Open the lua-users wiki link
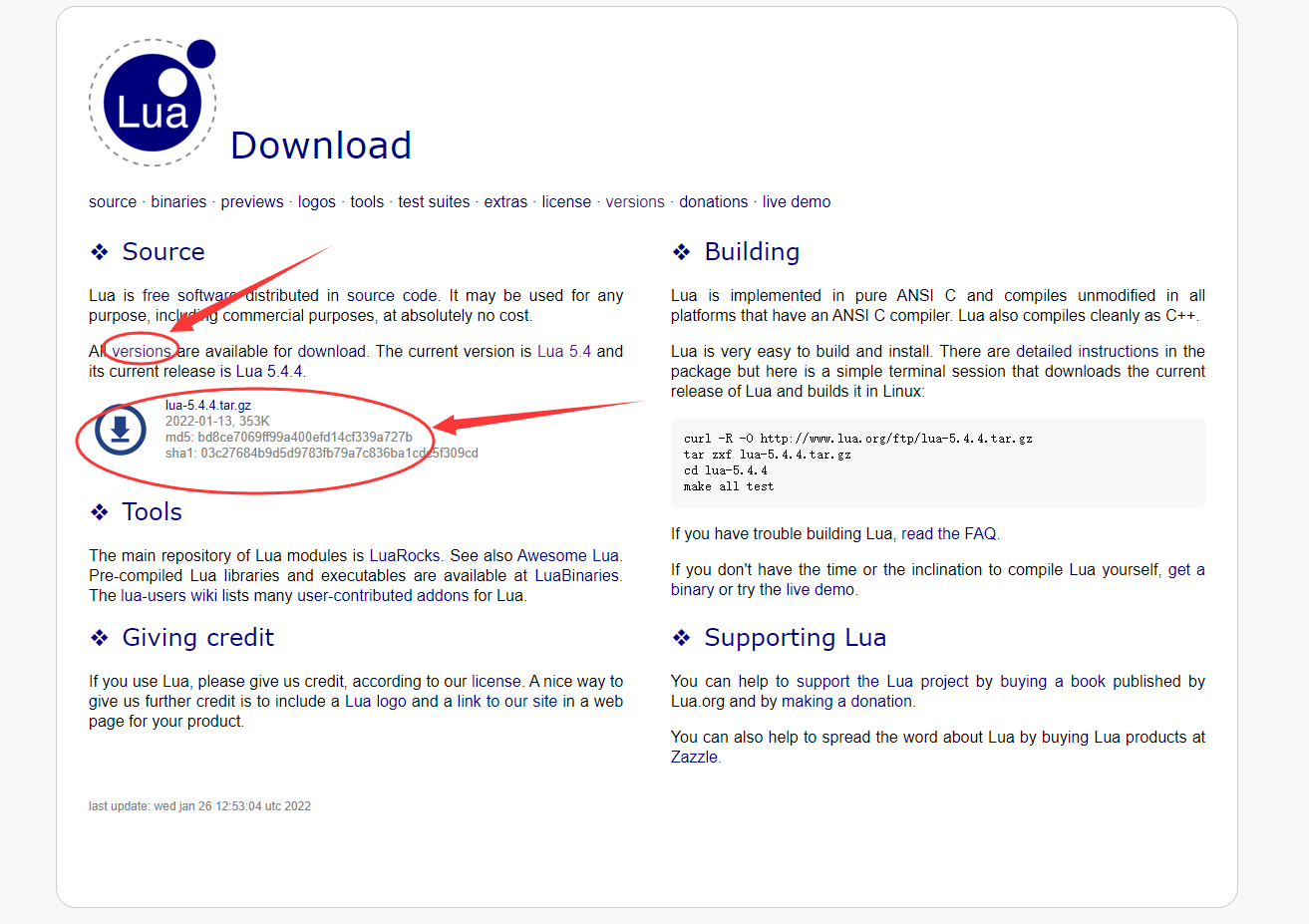 coord(168,595)
